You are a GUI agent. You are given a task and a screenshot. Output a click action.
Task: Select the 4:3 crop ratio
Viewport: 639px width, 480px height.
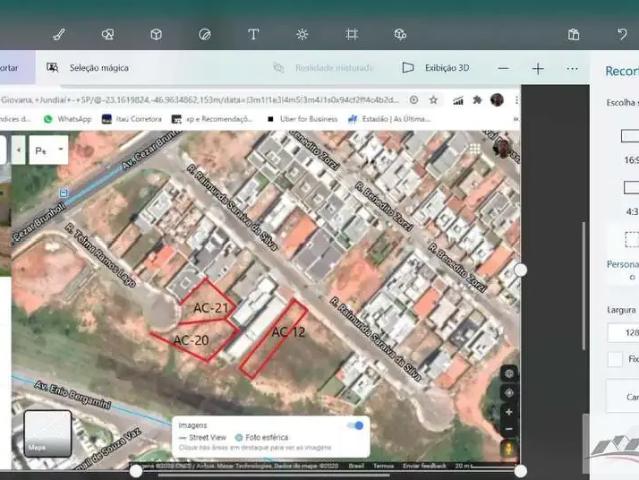(631, 199)
